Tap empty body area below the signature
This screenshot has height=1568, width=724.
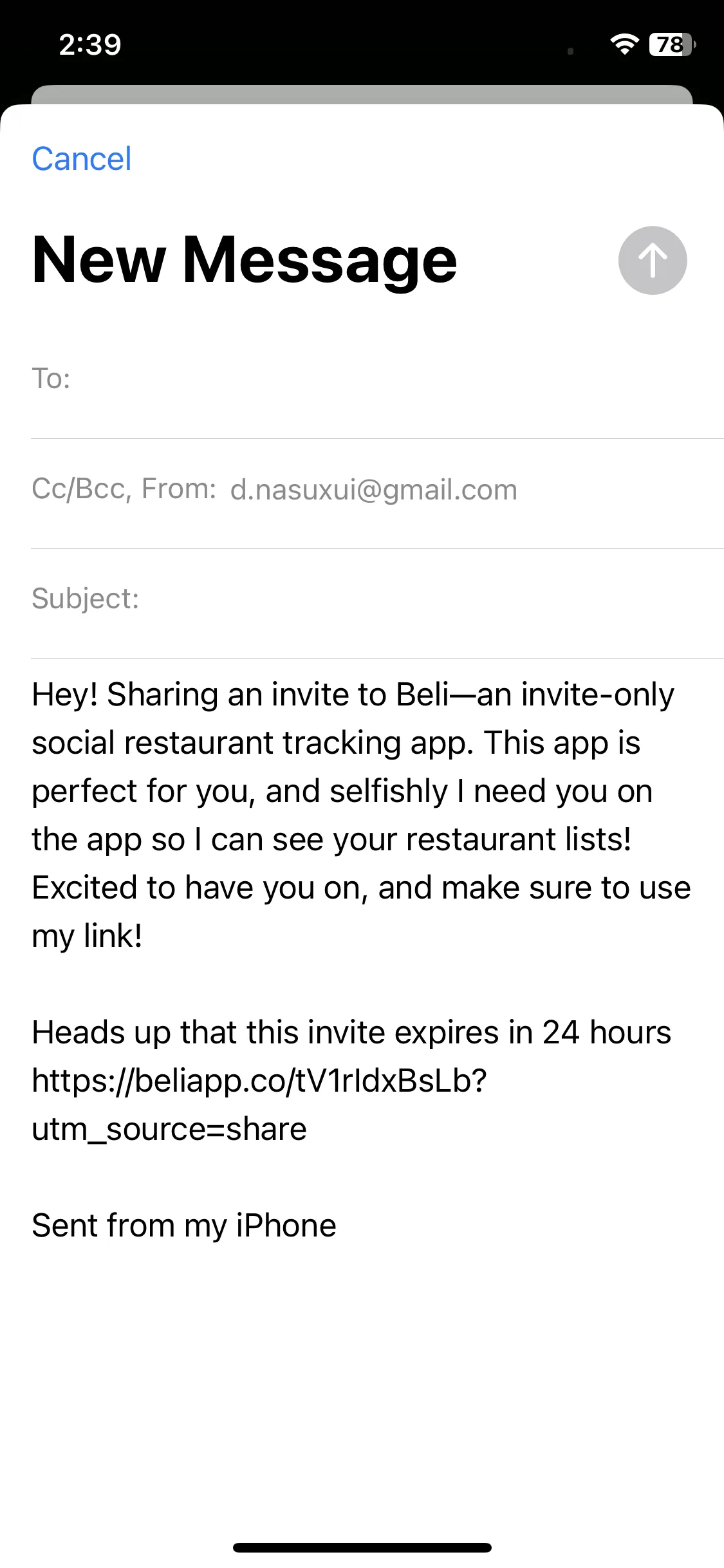pyautogui.click(x=362, y=1384)
